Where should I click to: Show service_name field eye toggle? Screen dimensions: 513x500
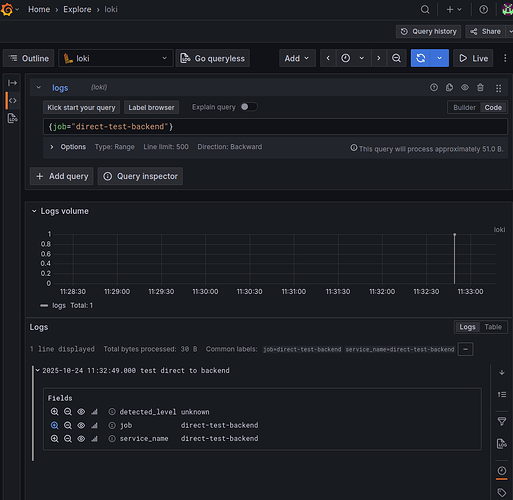tap(81, 438)
